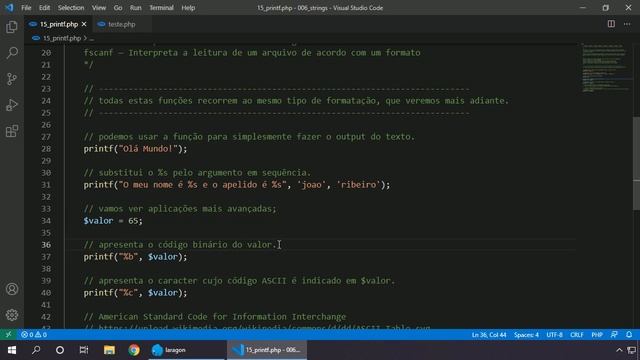
Task: Click the 15_printf.php breadcrumb item
Action: coord(62,38)
